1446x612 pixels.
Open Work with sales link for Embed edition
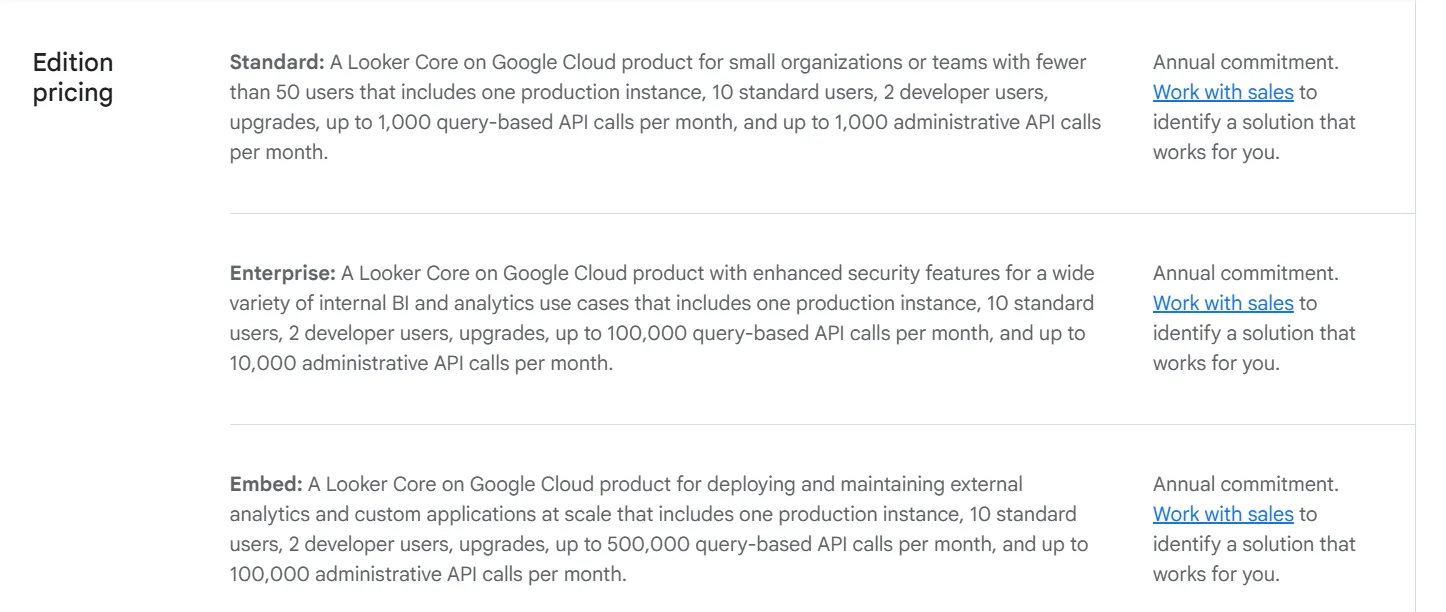click(1223, 514)
